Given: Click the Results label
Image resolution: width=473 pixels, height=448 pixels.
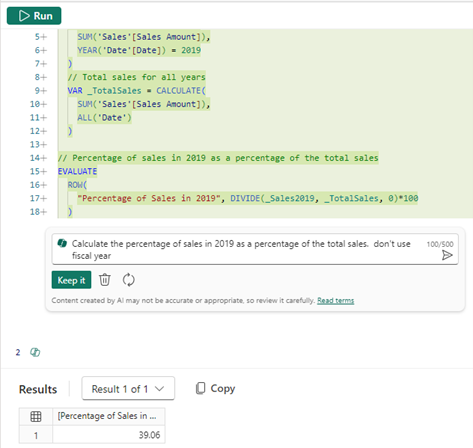Looking at the screenshot, I should (x=38, y=389).
